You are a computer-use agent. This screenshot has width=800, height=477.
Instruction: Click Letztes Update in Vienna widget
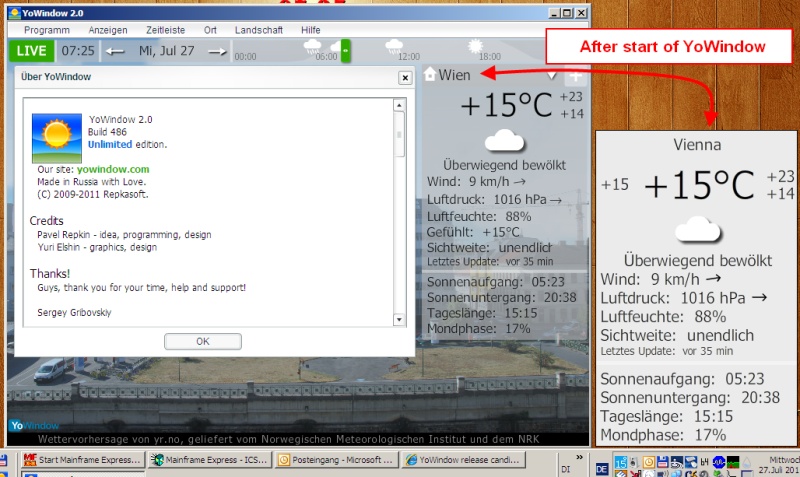pos(666,351)
